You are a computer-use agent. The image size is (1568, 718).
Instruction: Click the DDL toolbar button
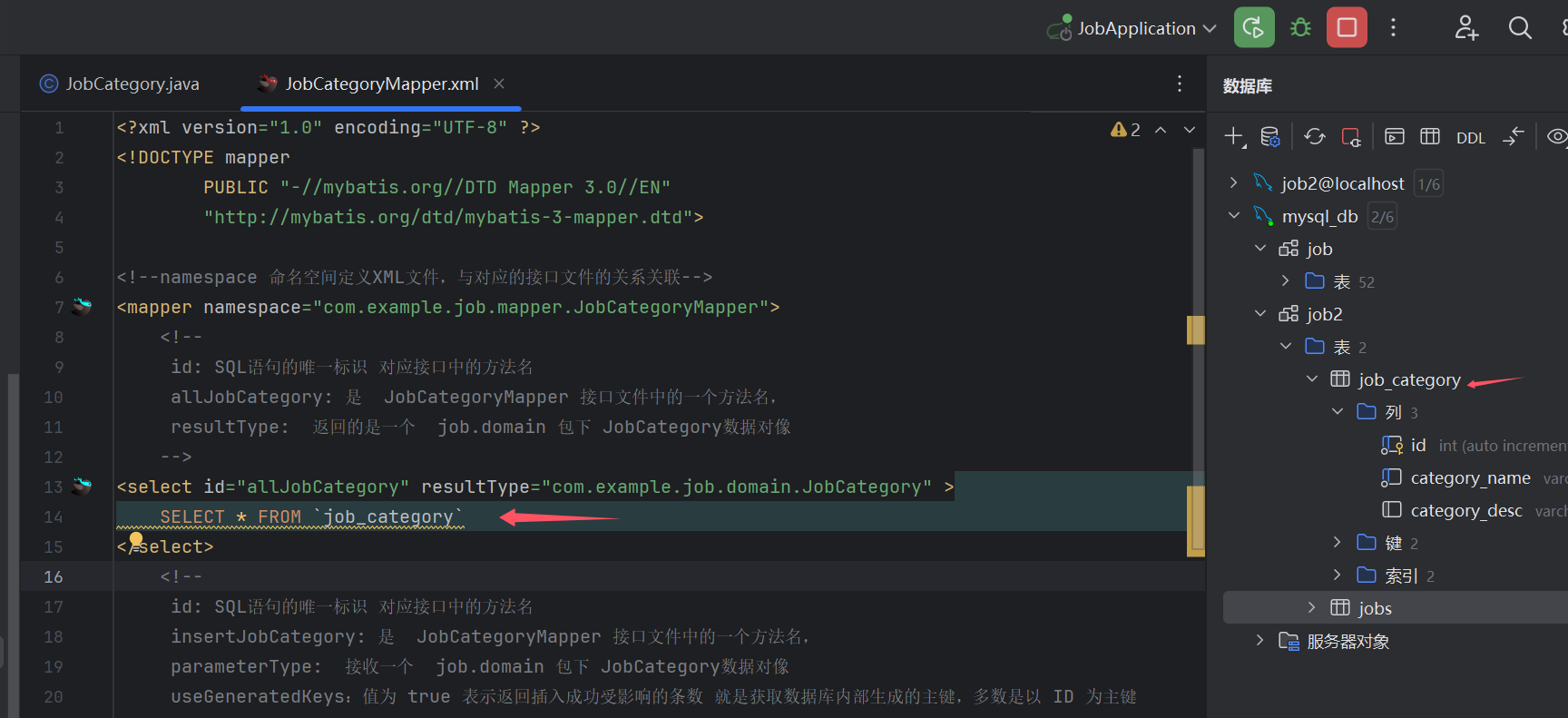click(x=1470, y=138)
